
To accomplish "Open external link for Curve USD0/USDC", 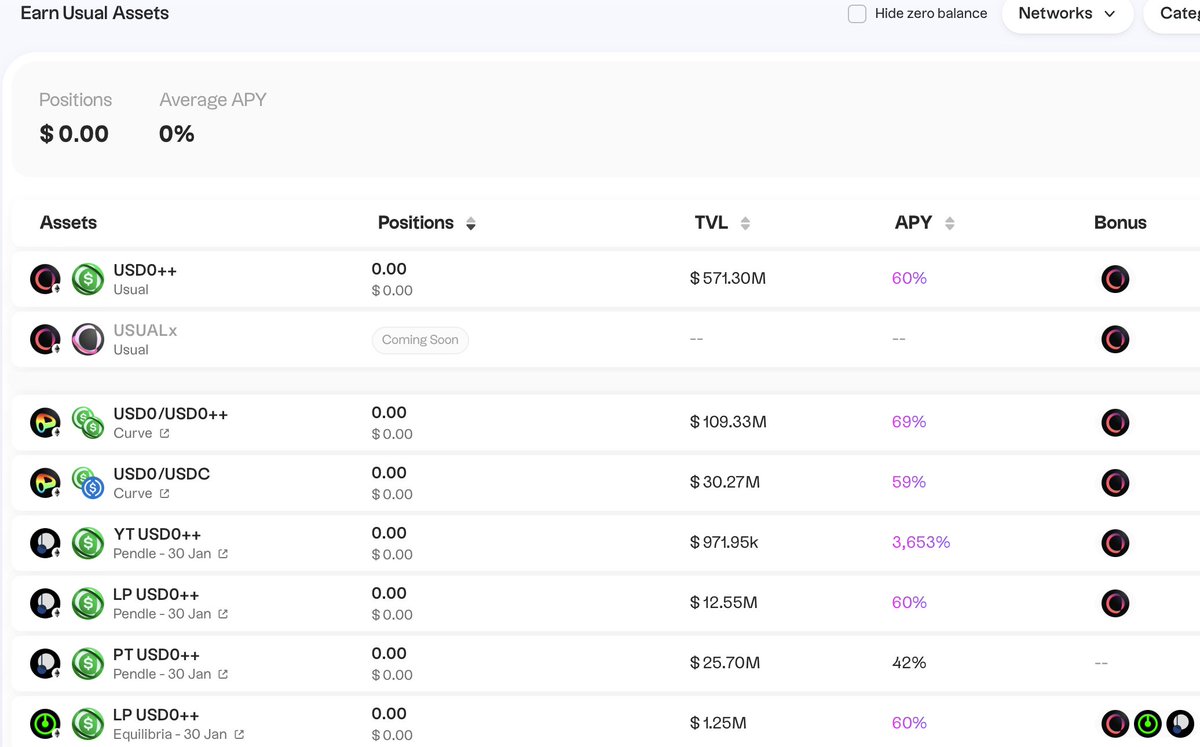I will 164,494.
